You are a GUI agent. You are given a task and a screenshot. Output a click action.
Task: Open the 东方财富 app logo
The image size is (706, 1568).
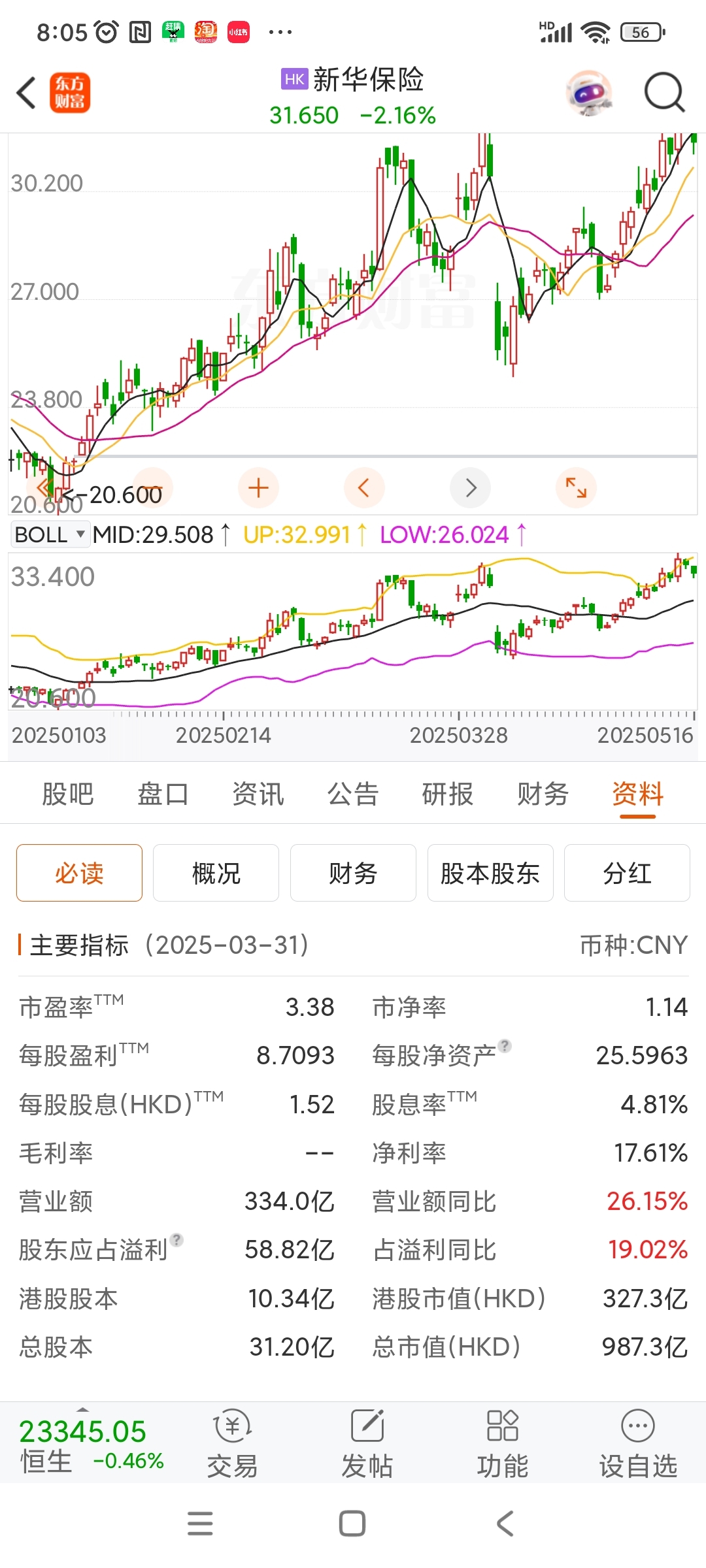(70, 93)
